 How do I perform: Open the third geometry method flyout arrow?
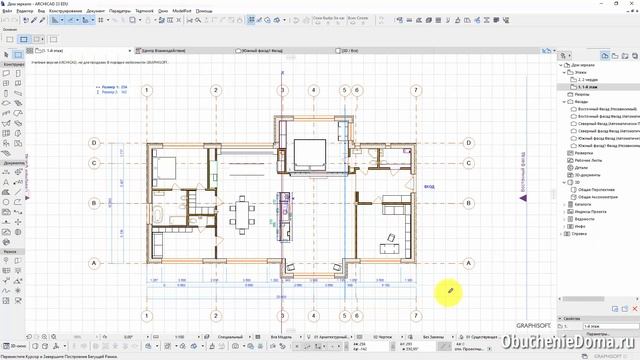coord(43,40)
